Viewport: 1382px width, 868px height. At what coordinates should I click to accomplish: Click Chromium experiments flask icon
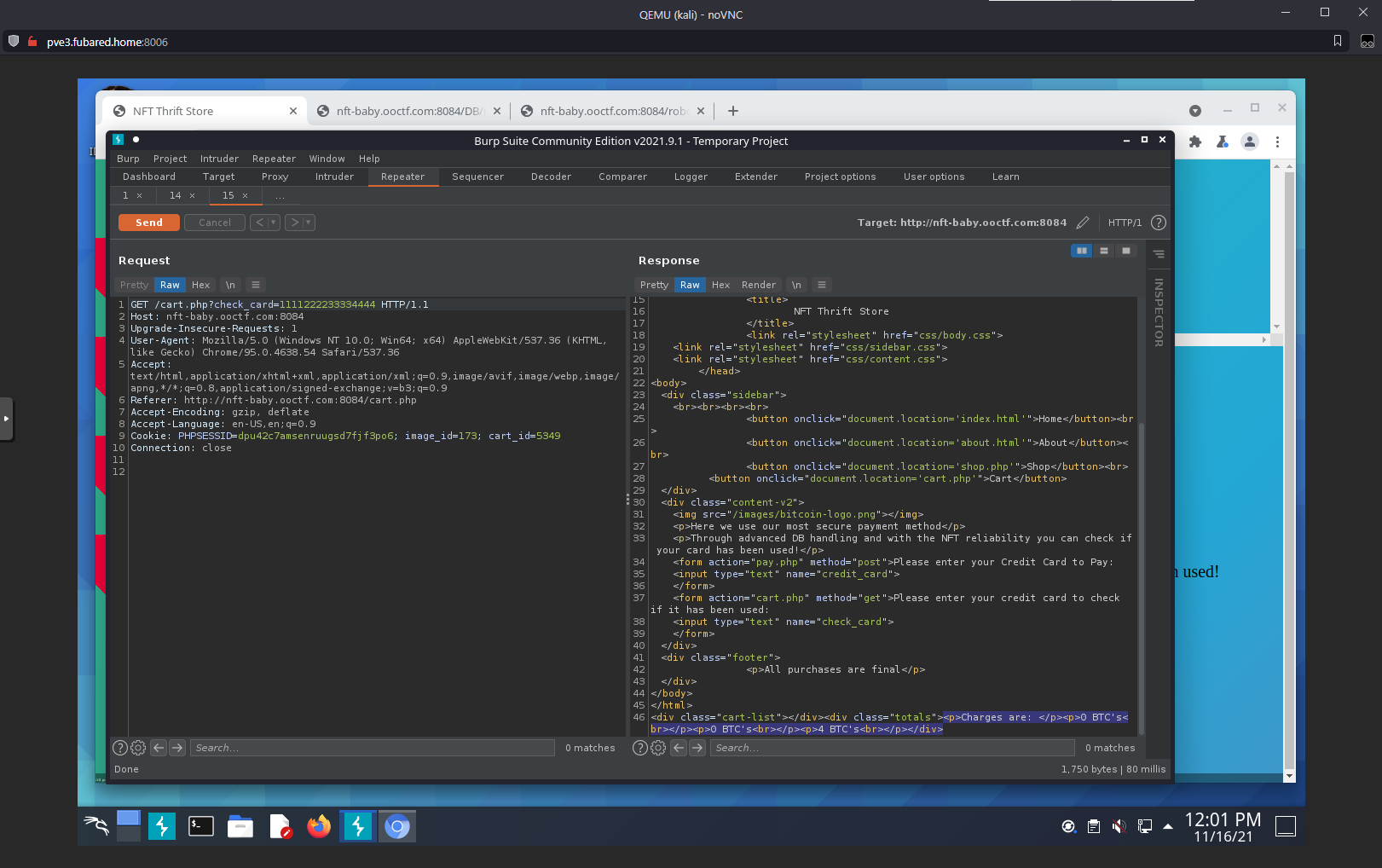[1222, 142]
